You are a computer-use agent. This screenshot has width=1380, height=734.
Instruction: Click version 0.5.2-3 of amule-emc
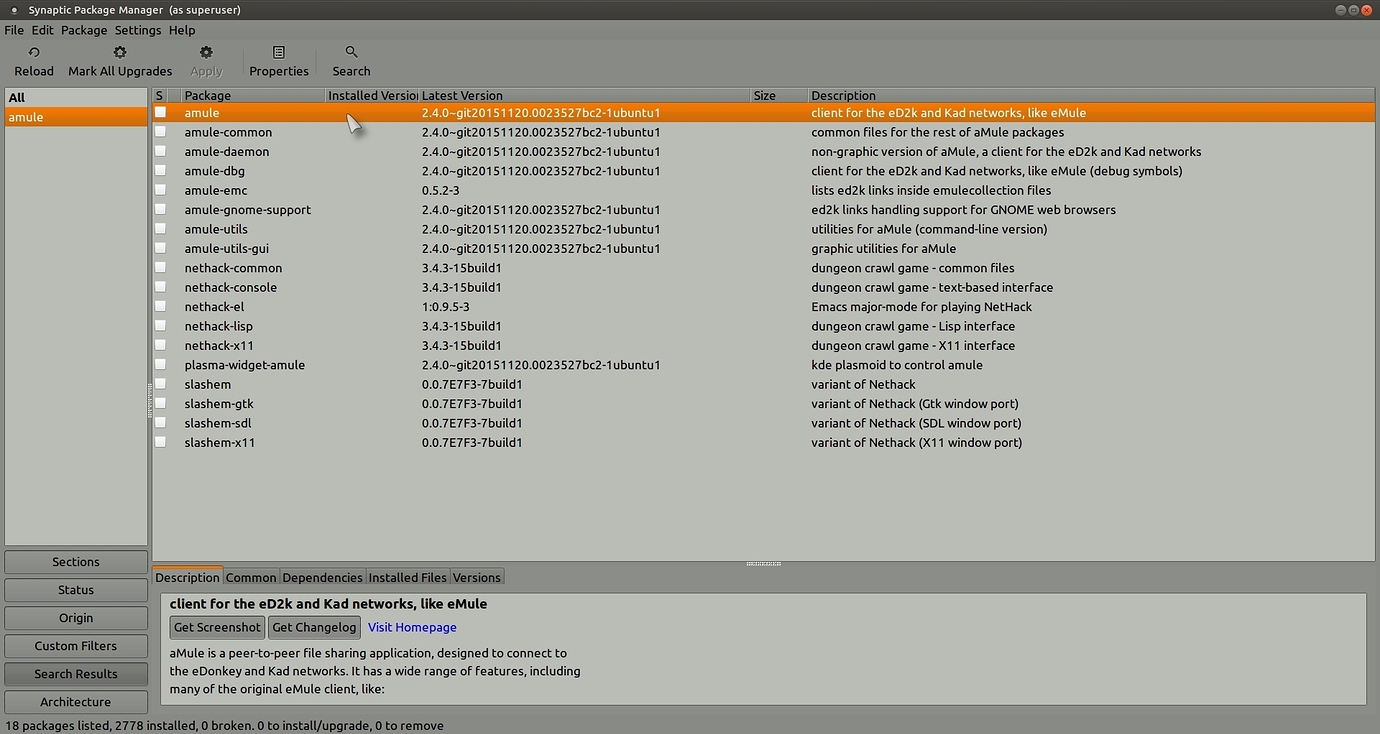[x=441, y=190]
